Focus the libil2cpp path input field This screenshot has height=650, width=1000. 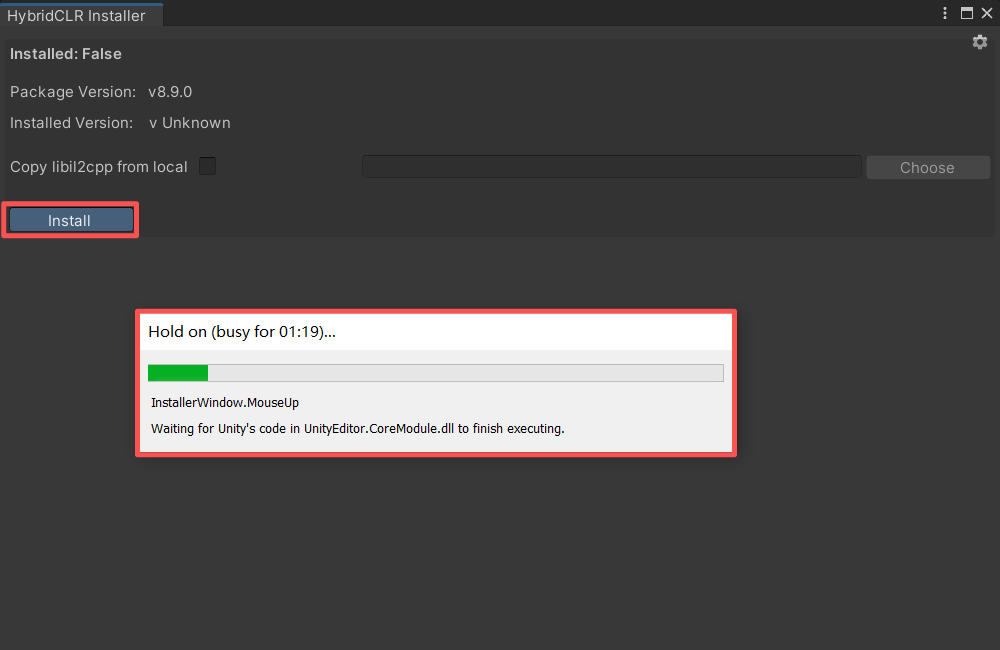click(x=611, y=167)
